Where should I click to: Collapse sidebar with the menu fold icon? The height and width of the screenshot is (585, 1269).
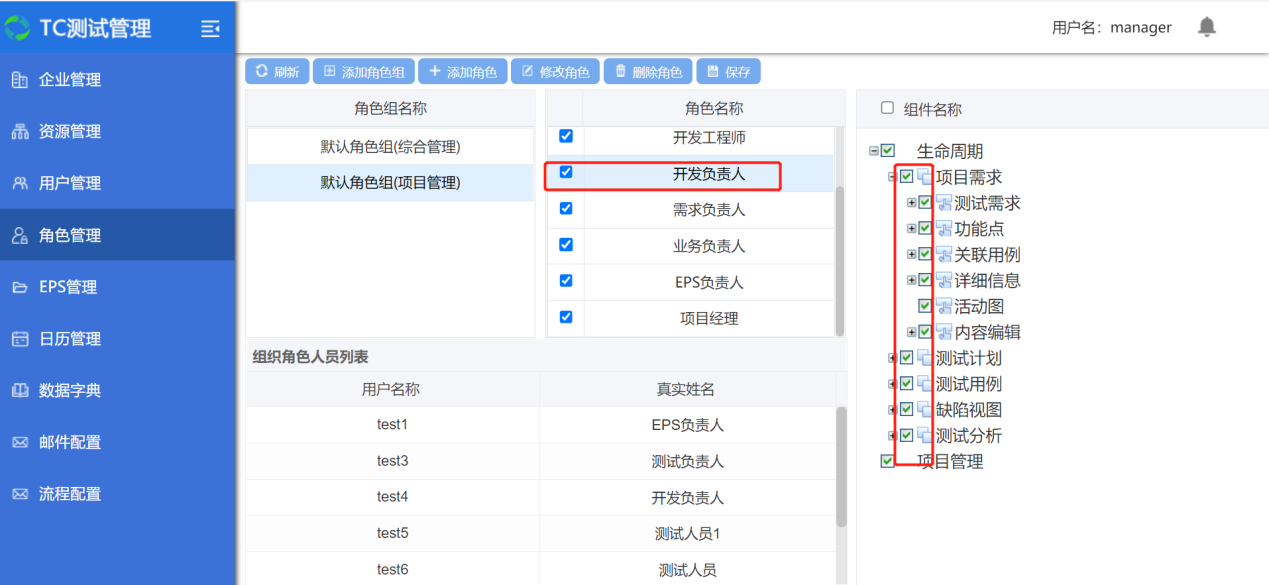(210, 29)
